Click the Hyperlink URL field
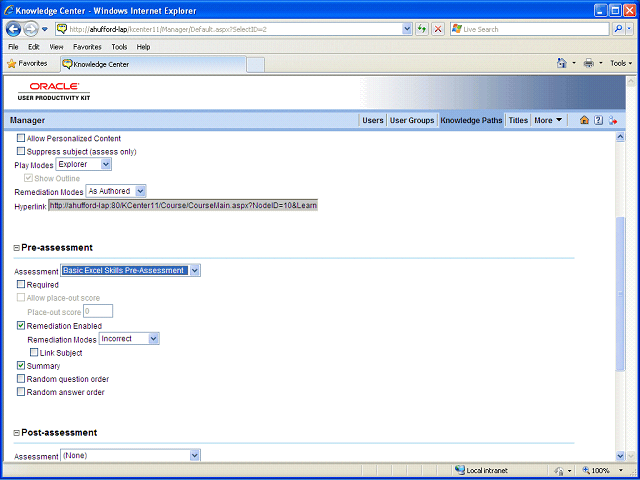This screenshot has height=480, width=640. point(183,205)
